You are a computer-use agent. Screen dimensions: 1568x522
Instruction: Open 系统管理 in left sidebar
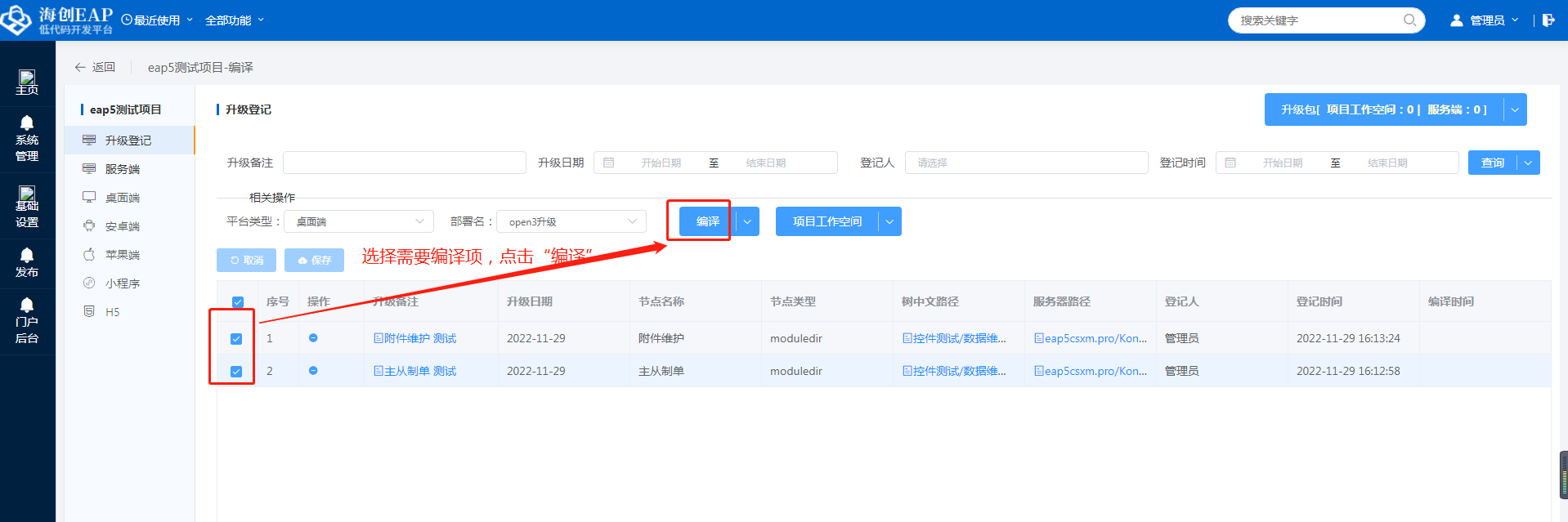pyautogui.click(x=27, y=138)
